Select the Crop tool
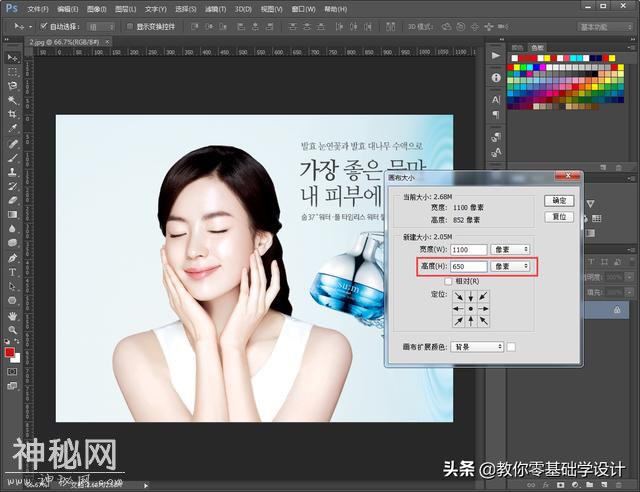 (x=13, y=114)
